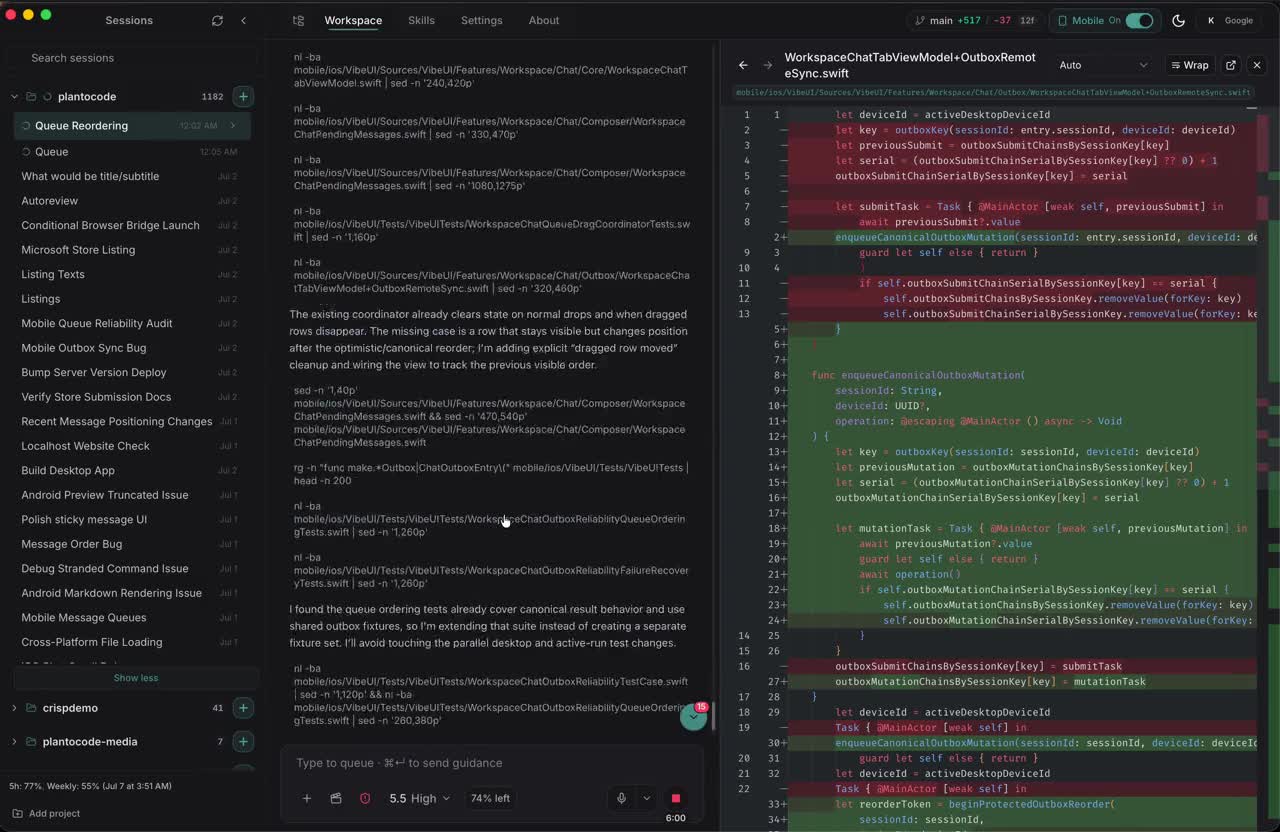
Task: Open the Localhost Website Check session
Action: [x=131, y=446]
